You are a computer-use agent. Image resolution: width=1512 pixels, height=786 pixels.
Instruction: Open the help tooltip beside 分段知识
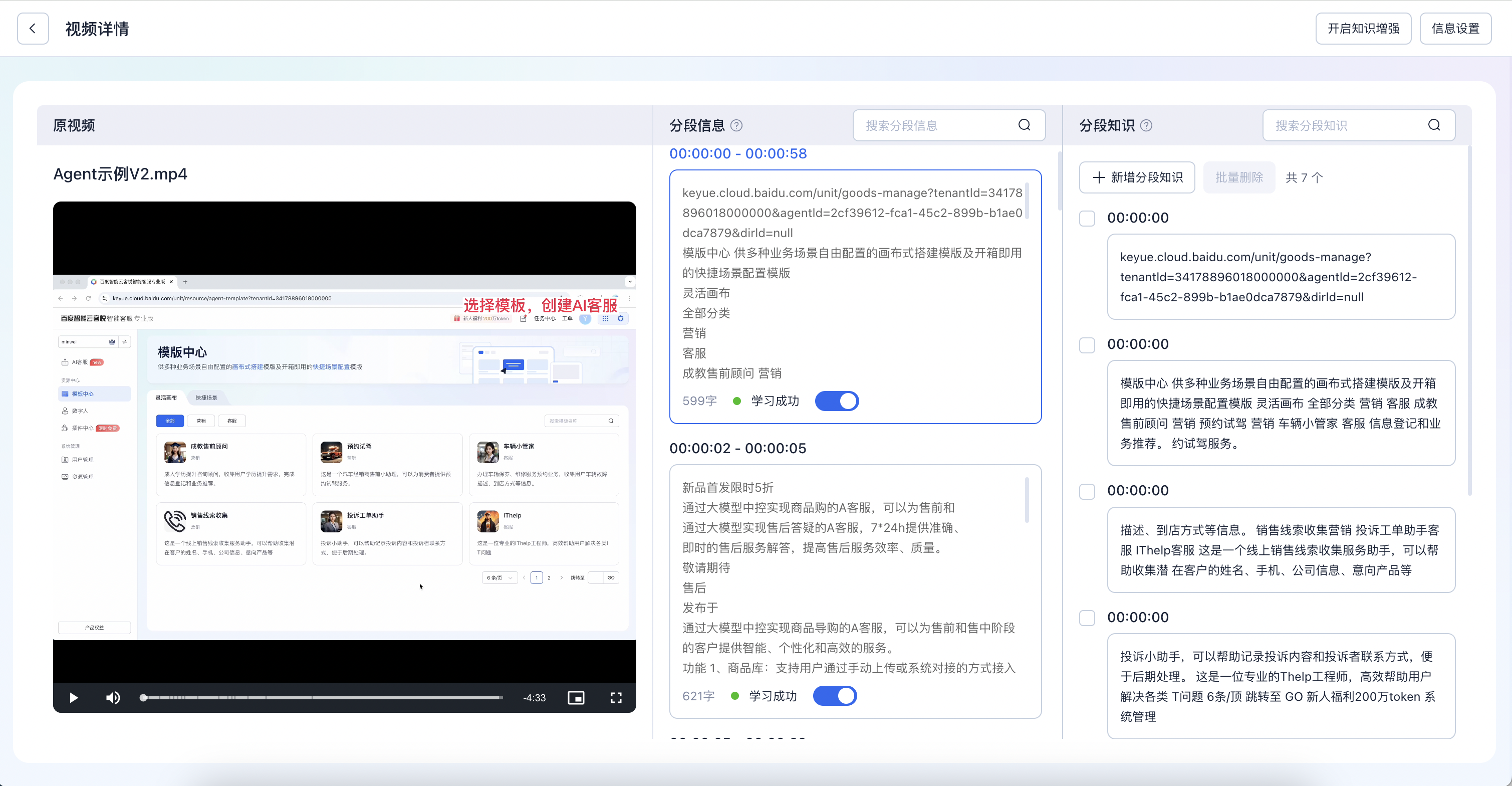click(x=1146, y=125)
